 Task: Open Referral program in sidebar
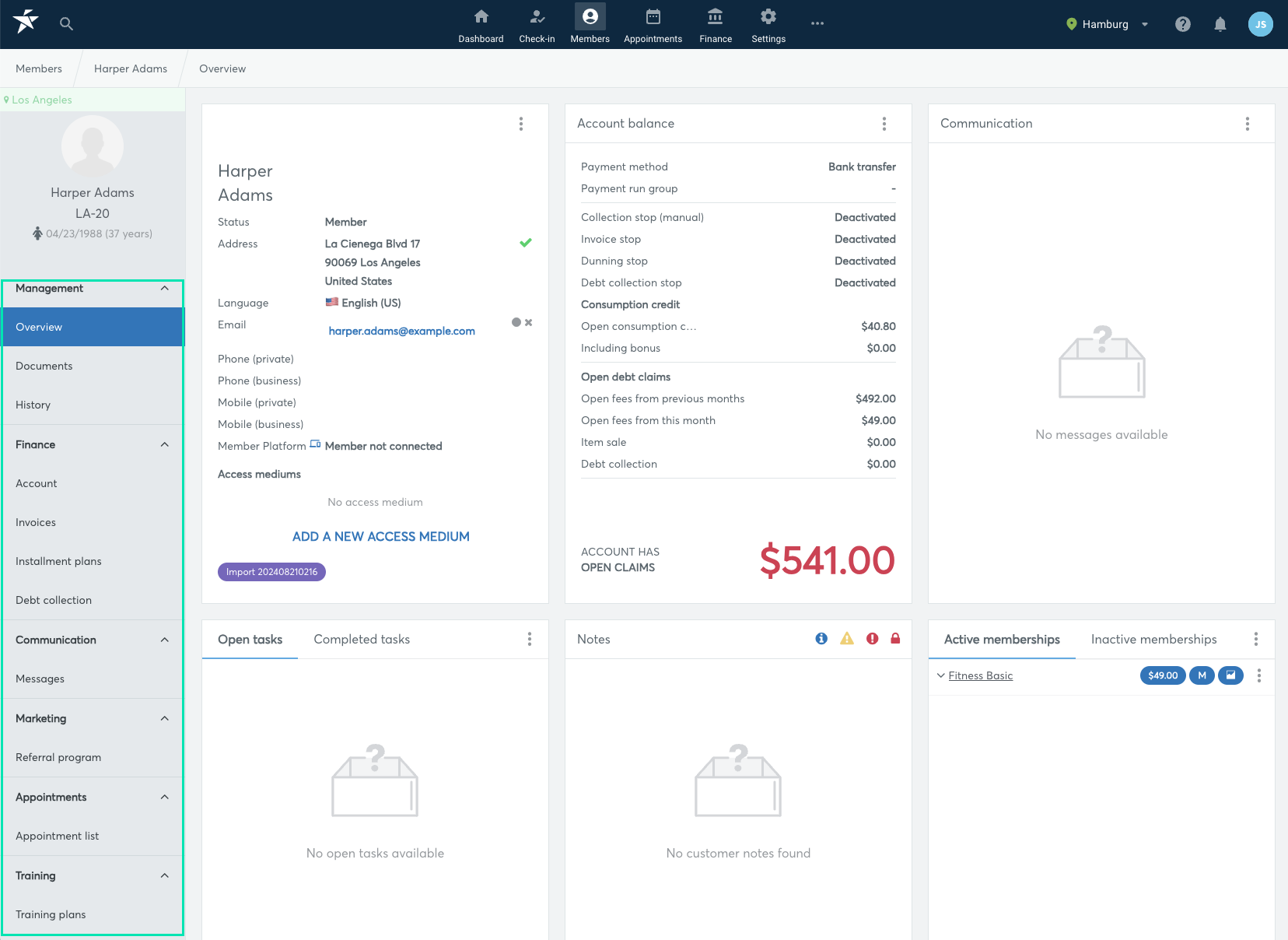point(93,757)
